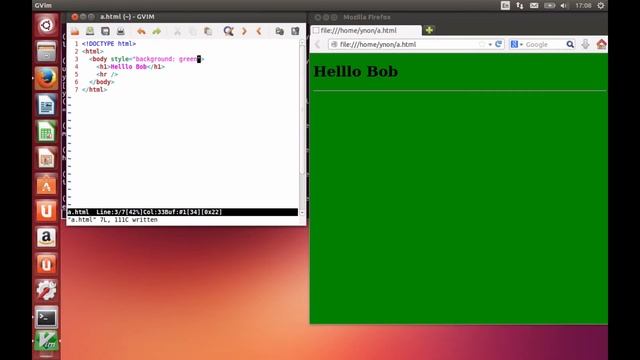Reload the page in Firefox
Viewport: 640px width, 360px height.
[498, 44]
